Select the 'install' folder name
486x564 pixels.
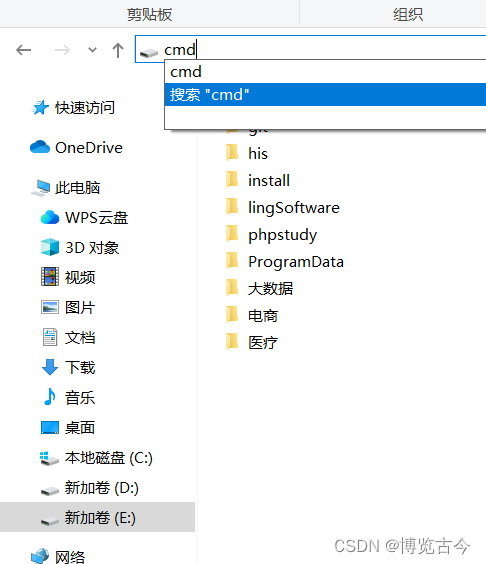(x=269, y=181)
